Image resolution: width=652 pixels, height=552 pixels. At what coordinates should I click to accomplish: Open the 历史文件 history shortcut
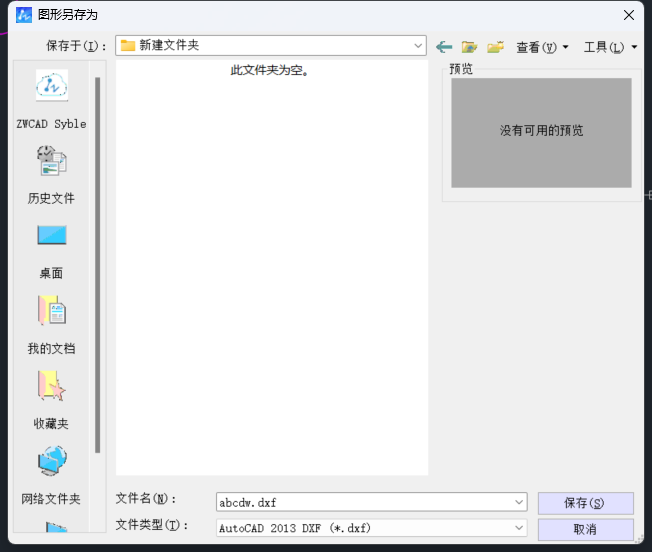point(52,175)
